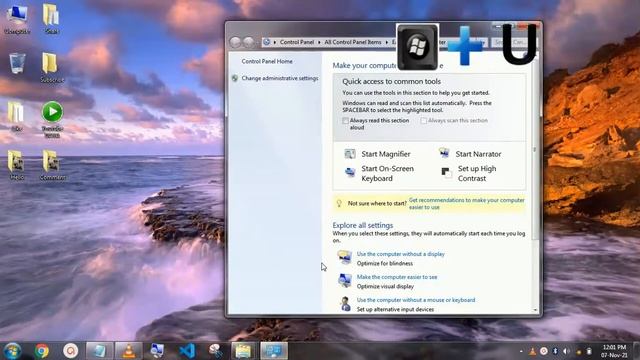Open Use the computer without a mouse or keyboard
Screen dimensions: 640x360
416,300
